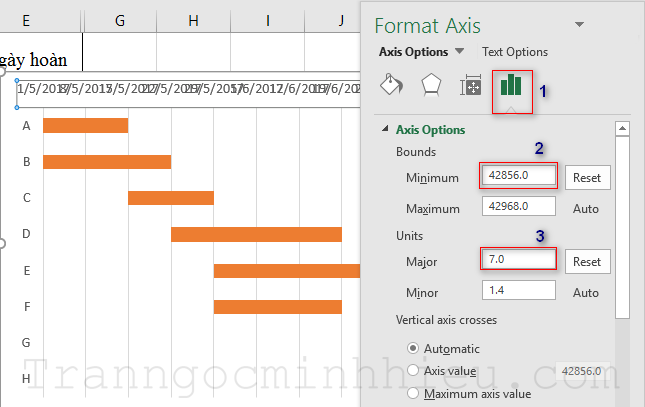
Task: Select the Automatic radio button
Action: point(412,348)
